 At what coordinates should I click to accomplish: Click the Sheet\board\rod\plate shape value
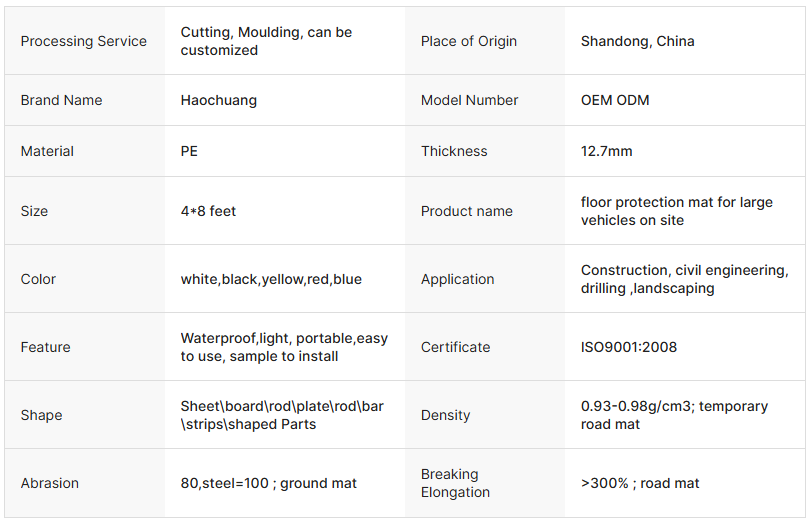pyautogui.click(x=282, y=415)
